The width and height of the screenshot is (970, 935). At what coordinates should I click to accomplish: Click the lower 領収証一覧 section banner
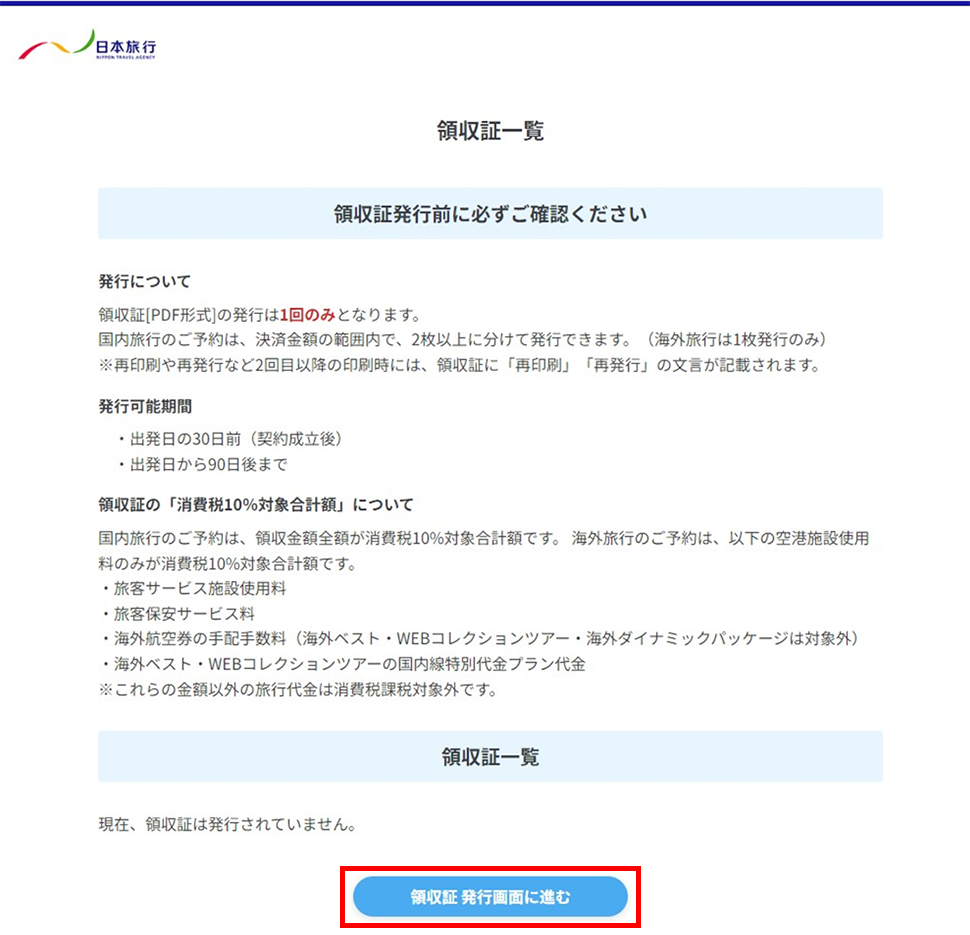coord(490,757)
